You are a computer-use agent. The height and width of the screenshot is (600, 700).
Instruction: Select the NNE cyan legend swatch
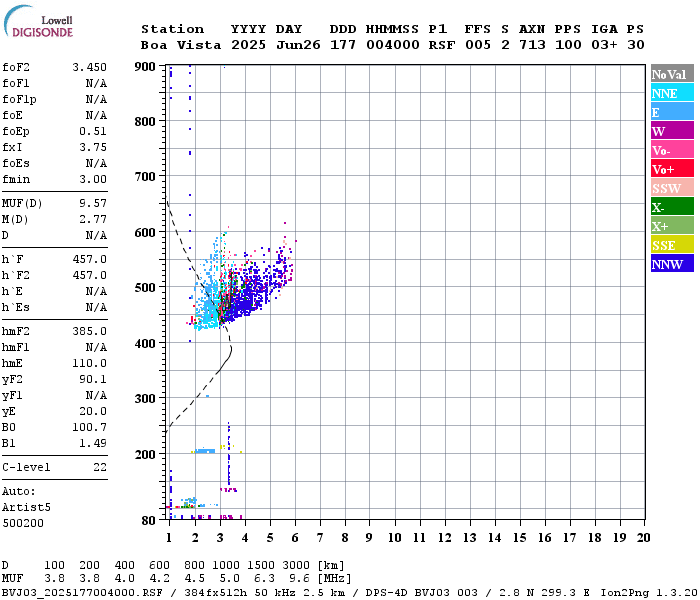click(672, 93)
